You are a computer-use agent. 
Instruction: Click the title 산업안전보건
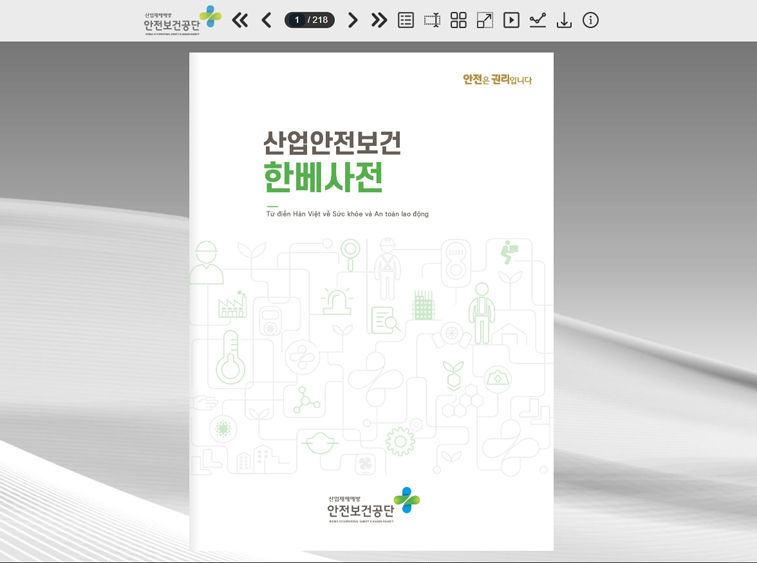click(x=332, y=142)
